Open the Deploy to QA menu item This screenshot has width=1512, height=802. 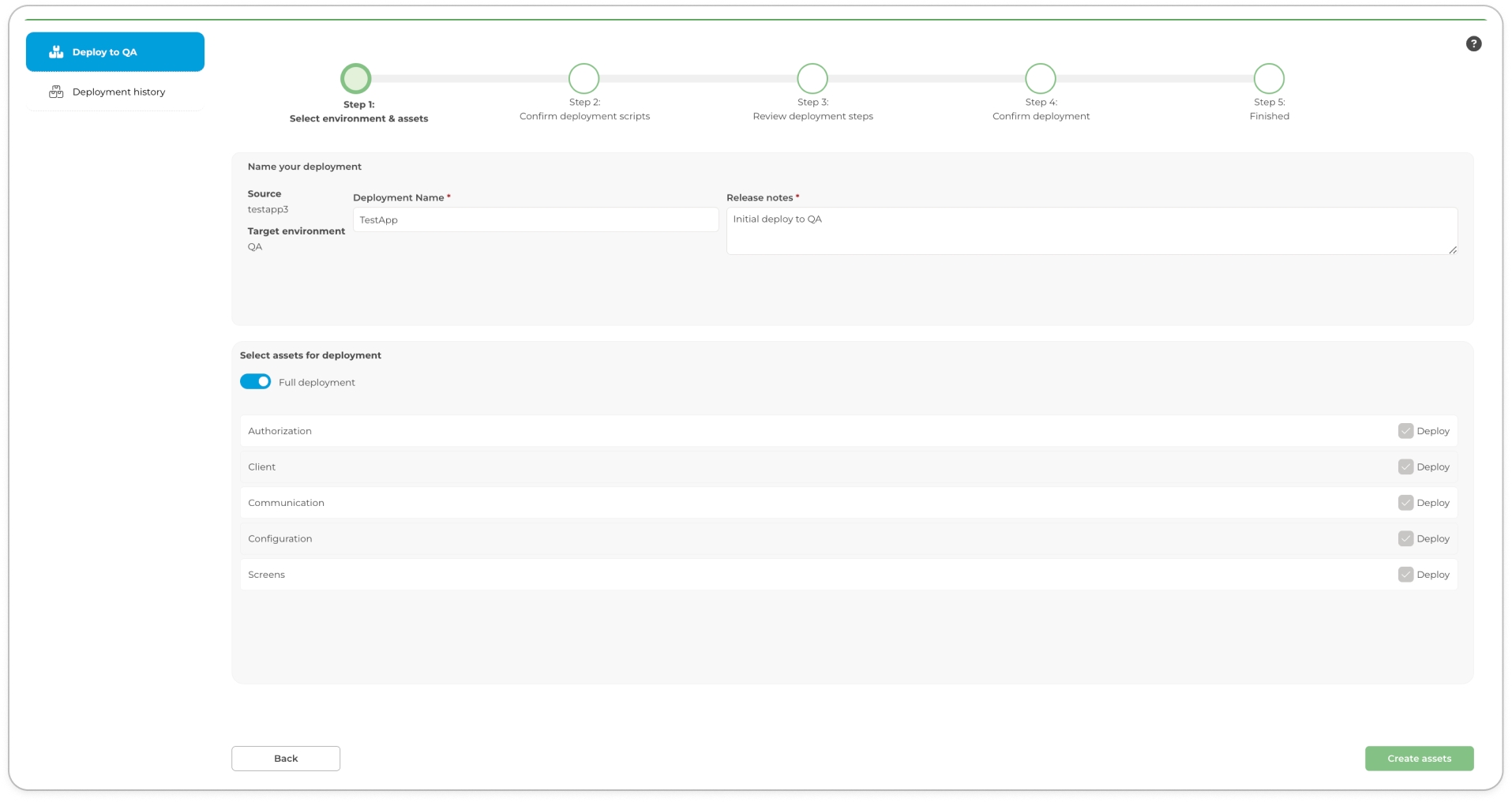[115, 52]
